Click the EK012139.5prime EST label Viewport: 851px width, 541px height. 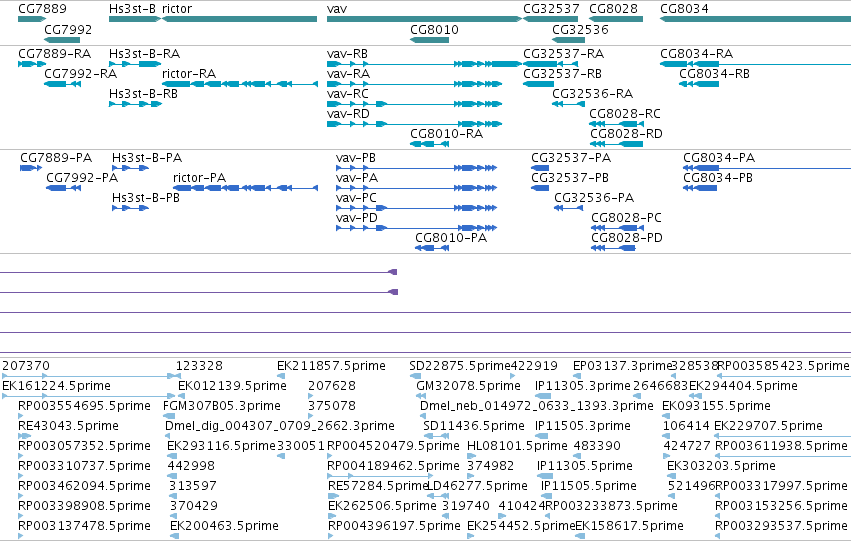pos(232,386)
